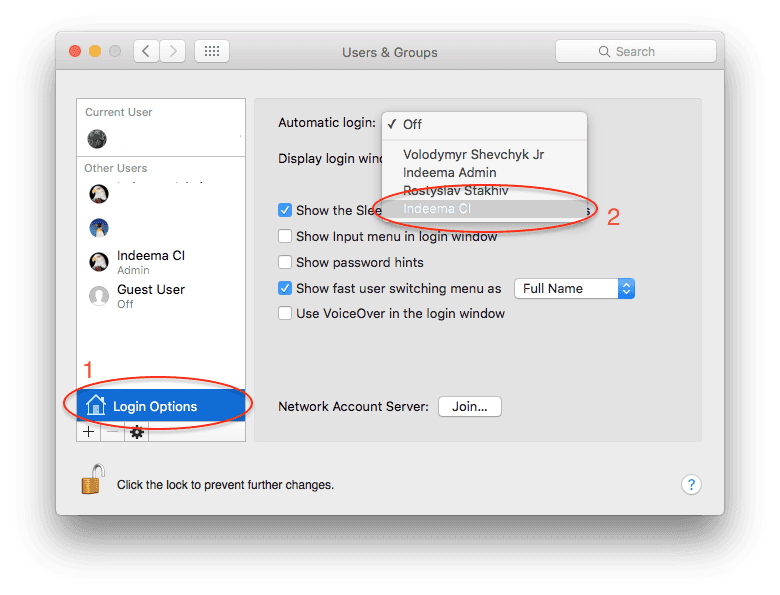Enable Use VoiceOver in the login window
This screenshot has width=780, height=595.
286,314
